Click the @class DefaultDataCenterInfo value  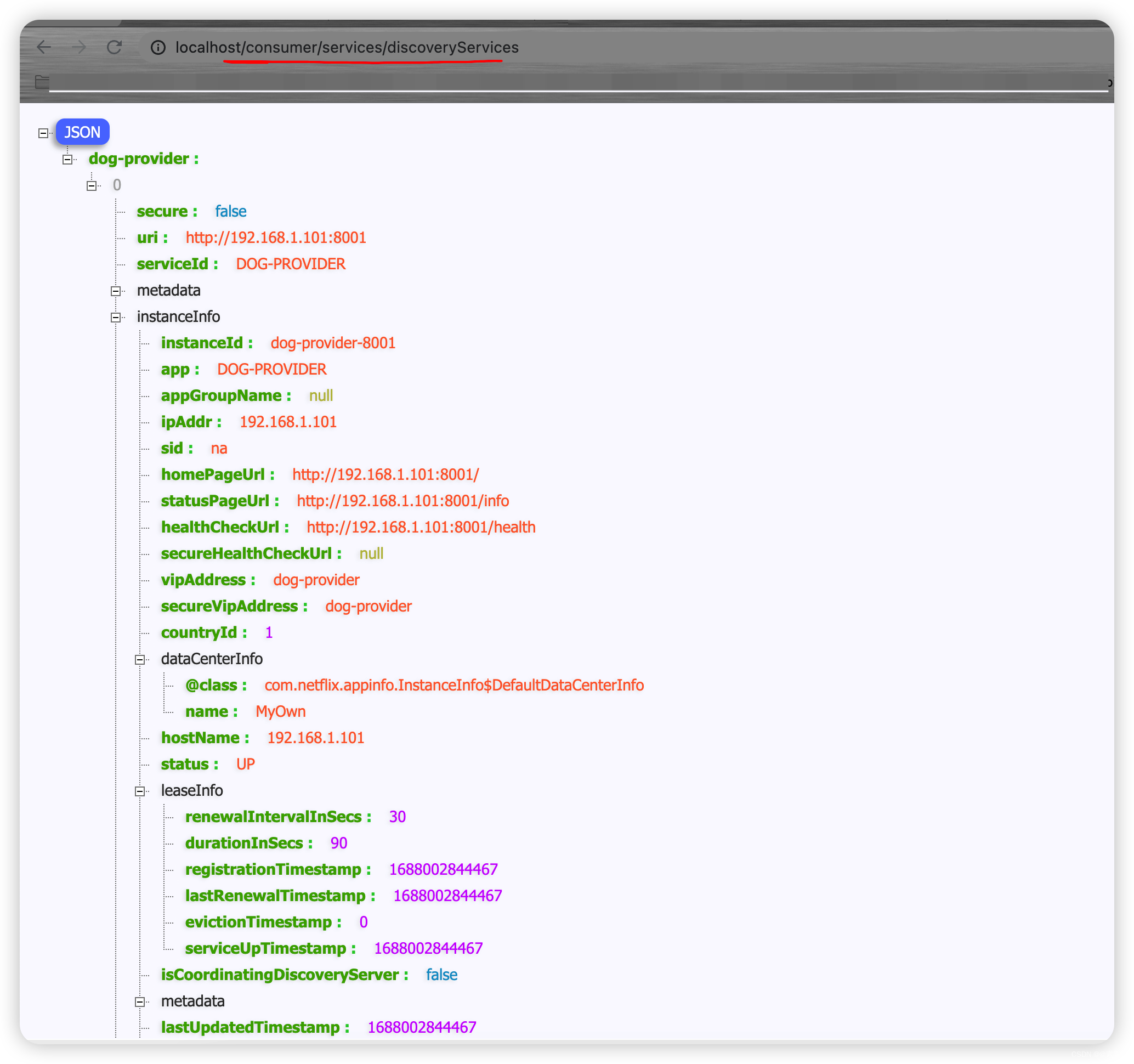tap(455, 685)
